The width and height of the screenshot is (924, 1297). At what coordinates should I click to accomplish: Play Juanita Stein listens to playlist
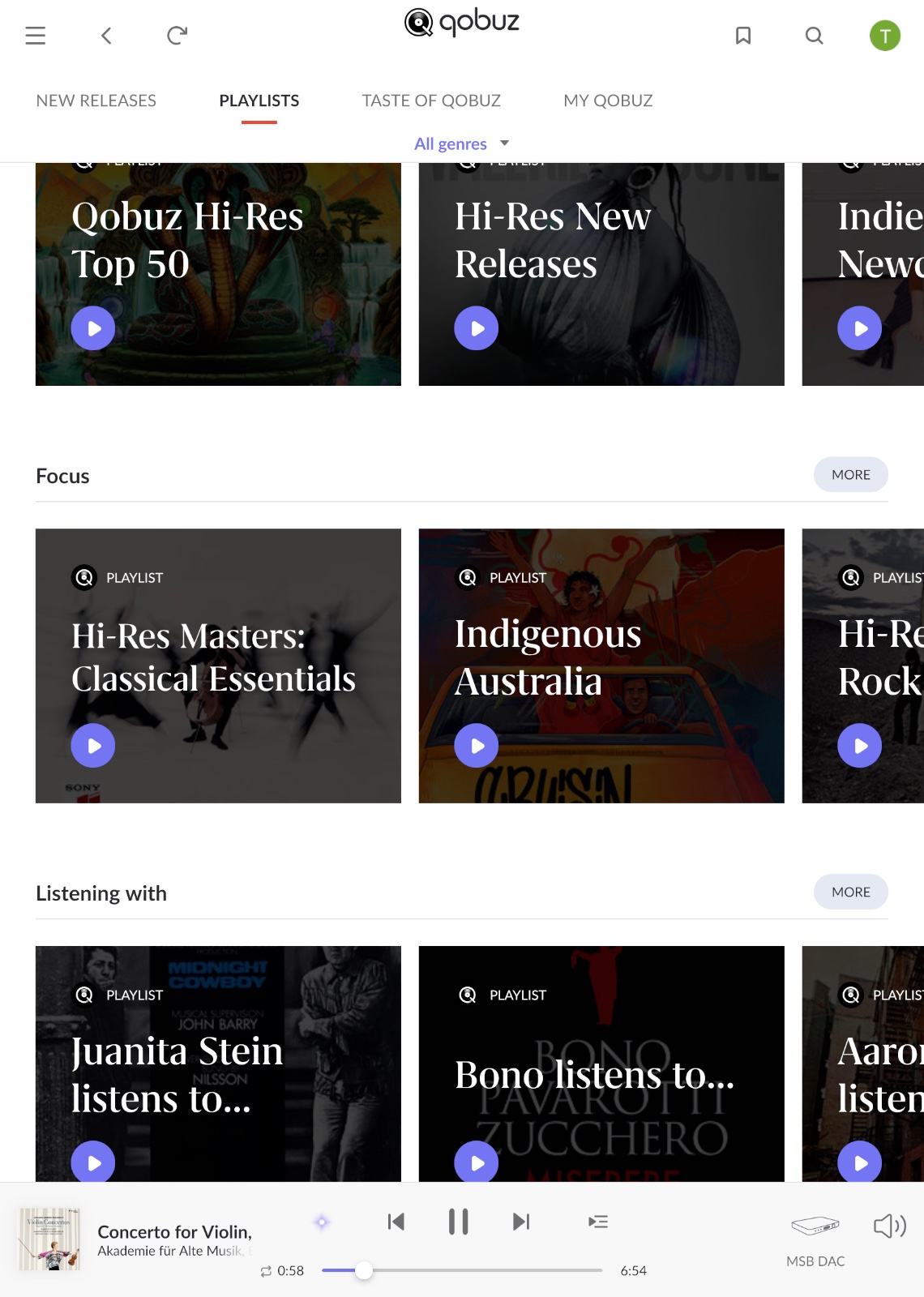pyautogui.click(x=93, y=1162)
